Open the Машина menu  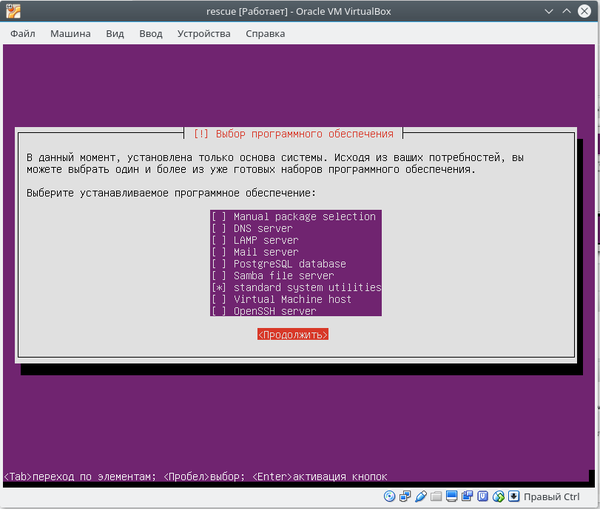pyautogui.click(x=70, y=34)
